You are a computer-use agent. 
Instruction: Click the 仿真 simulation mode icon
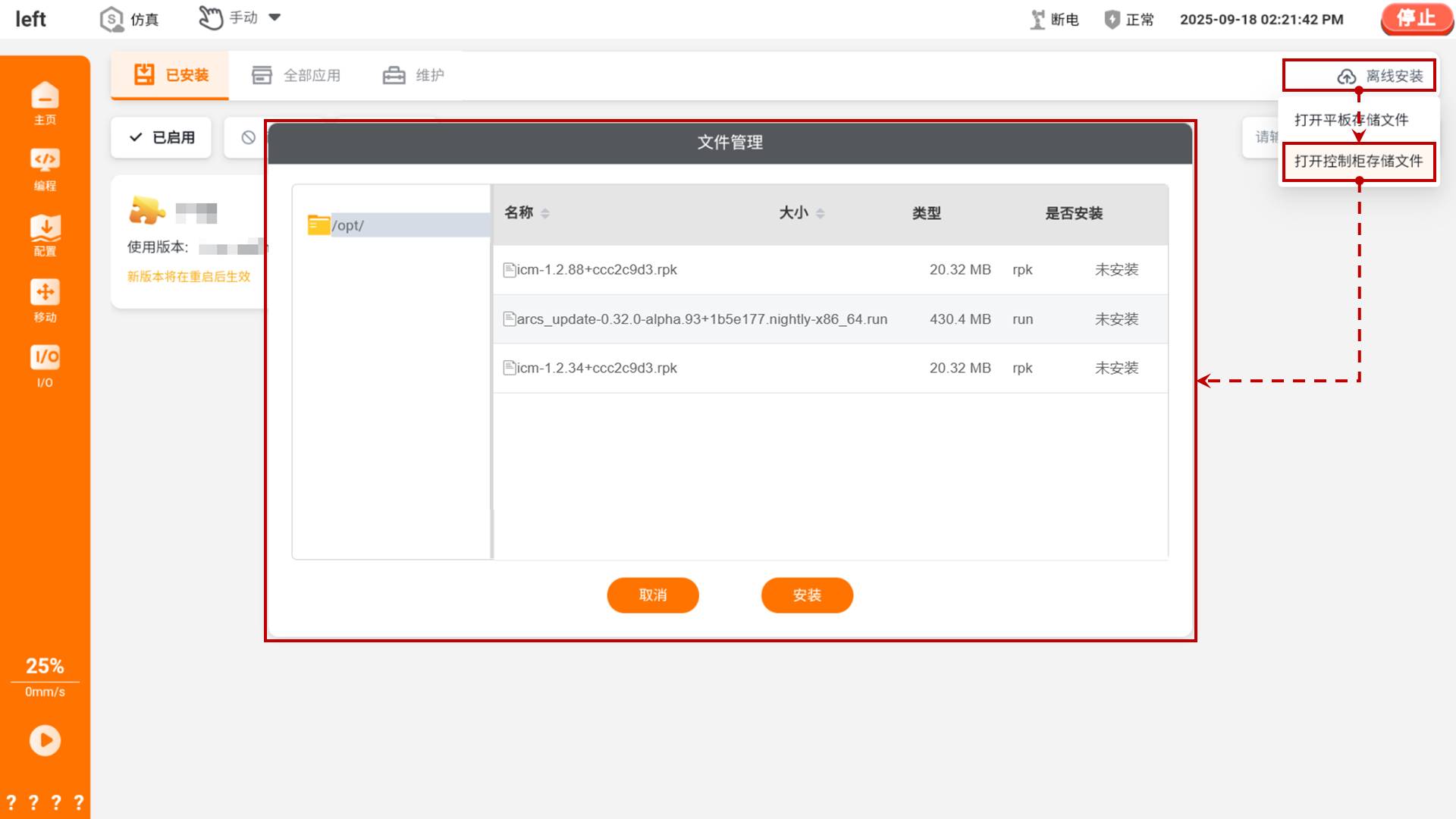pos(112,19)
